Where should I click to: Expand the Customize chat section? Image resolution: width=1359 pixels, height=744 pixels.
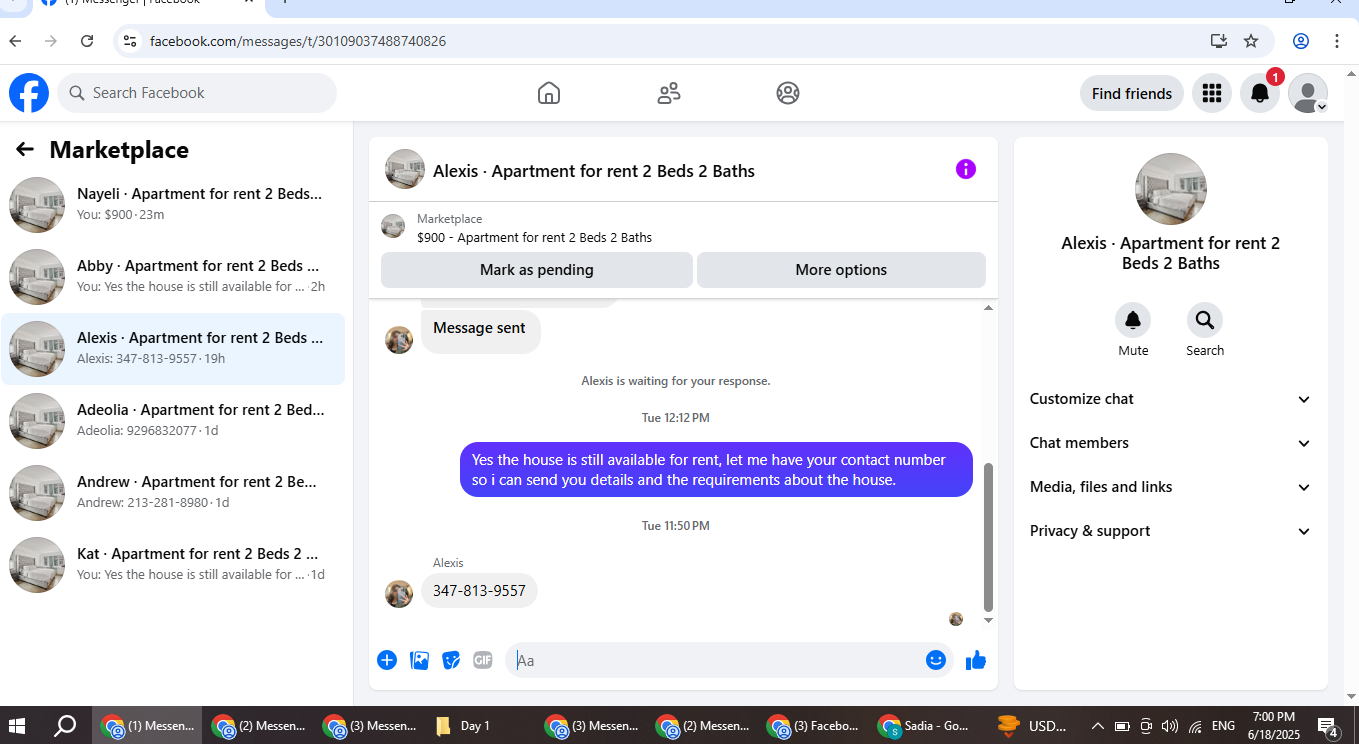[x=1170, y=399]
